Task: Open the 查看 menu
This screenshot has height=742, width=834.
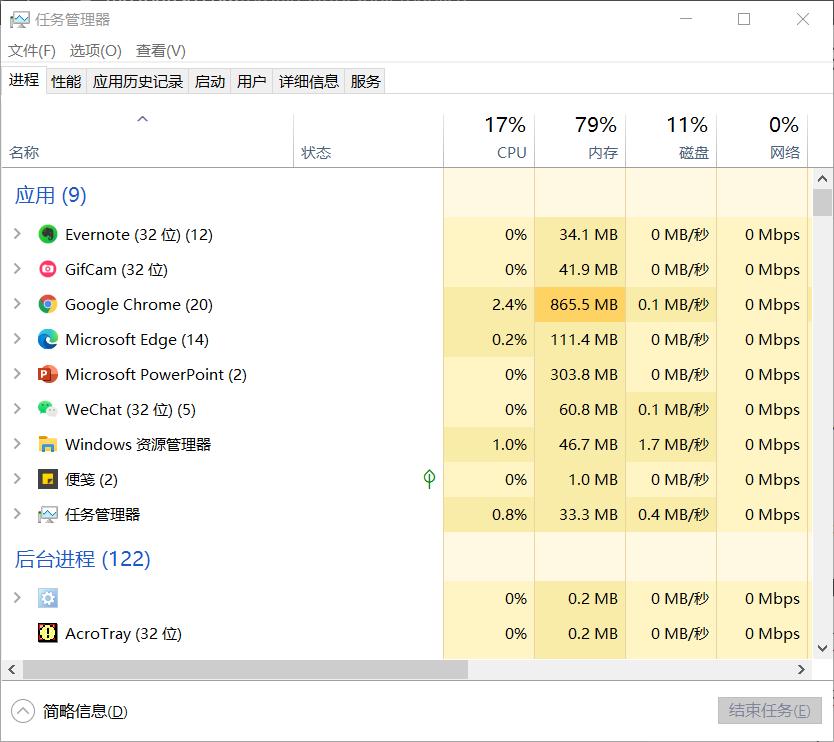Action: [160, 50]
